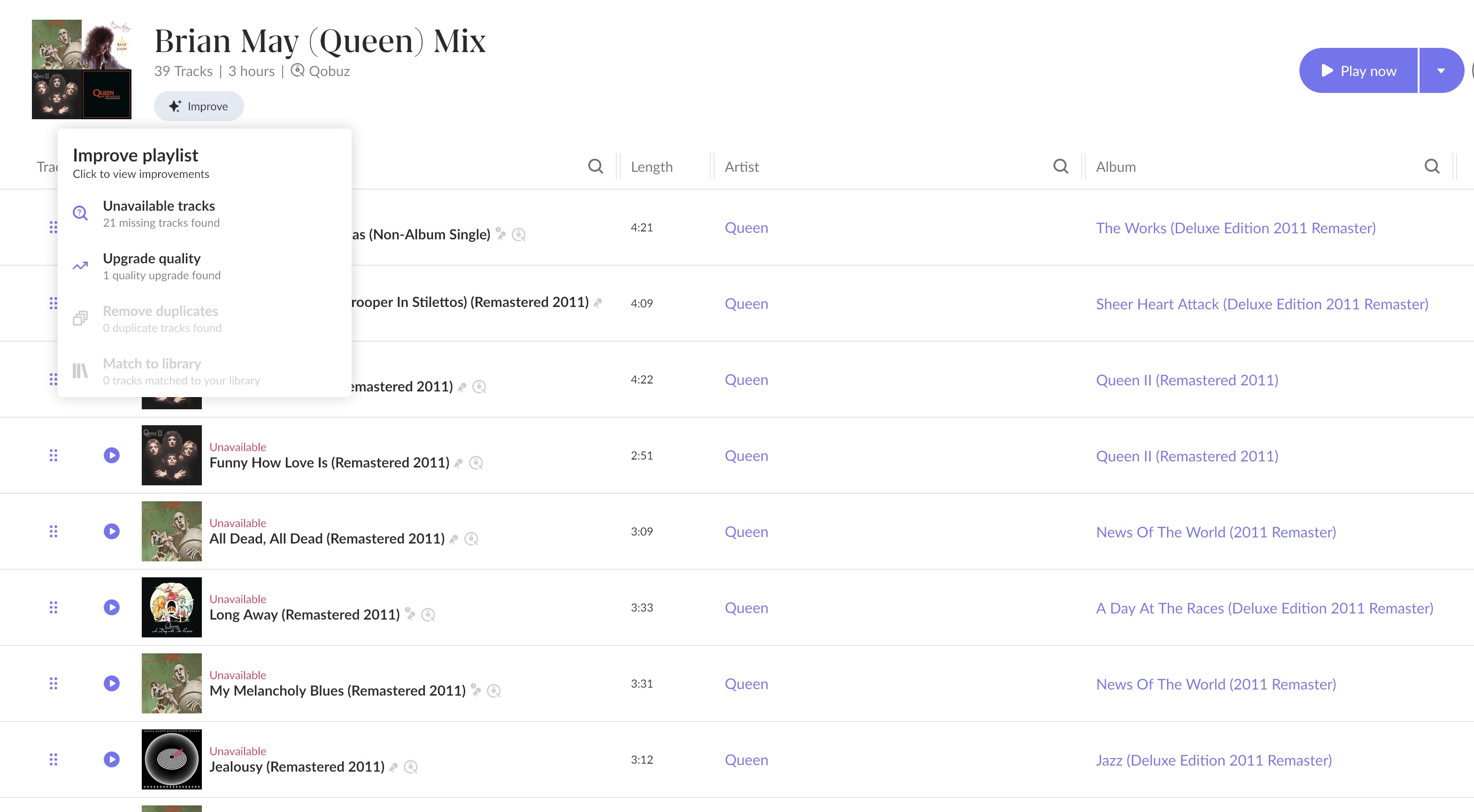Open News Of The World album for All Dead
1474x812 pixels.
coord(1216,533)
